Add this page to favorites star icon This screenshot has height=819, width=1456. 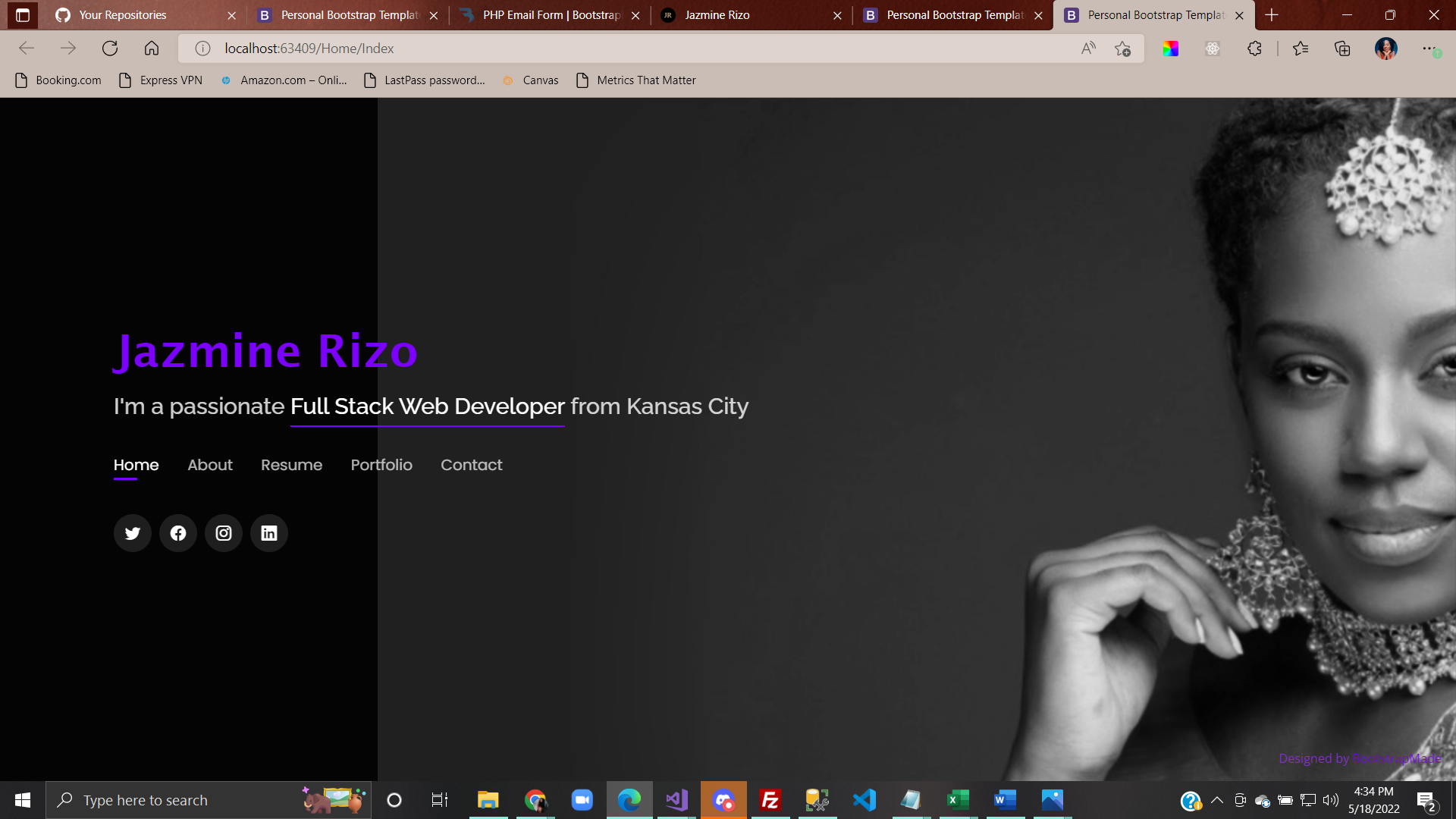(x=1122, y=49)
